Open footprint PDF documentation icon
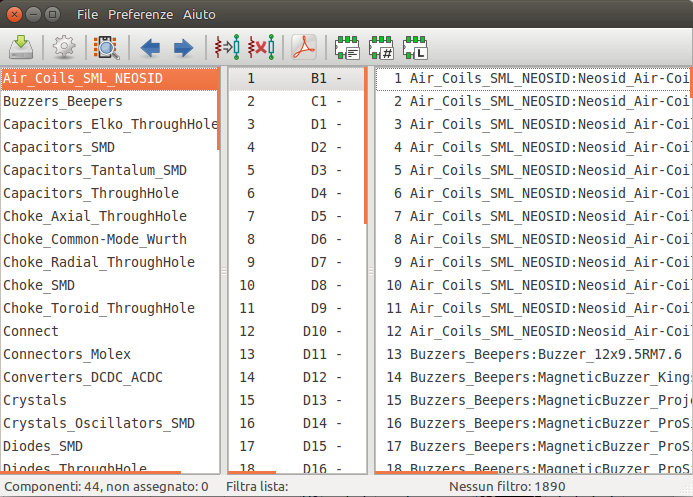 pos(303,47)
